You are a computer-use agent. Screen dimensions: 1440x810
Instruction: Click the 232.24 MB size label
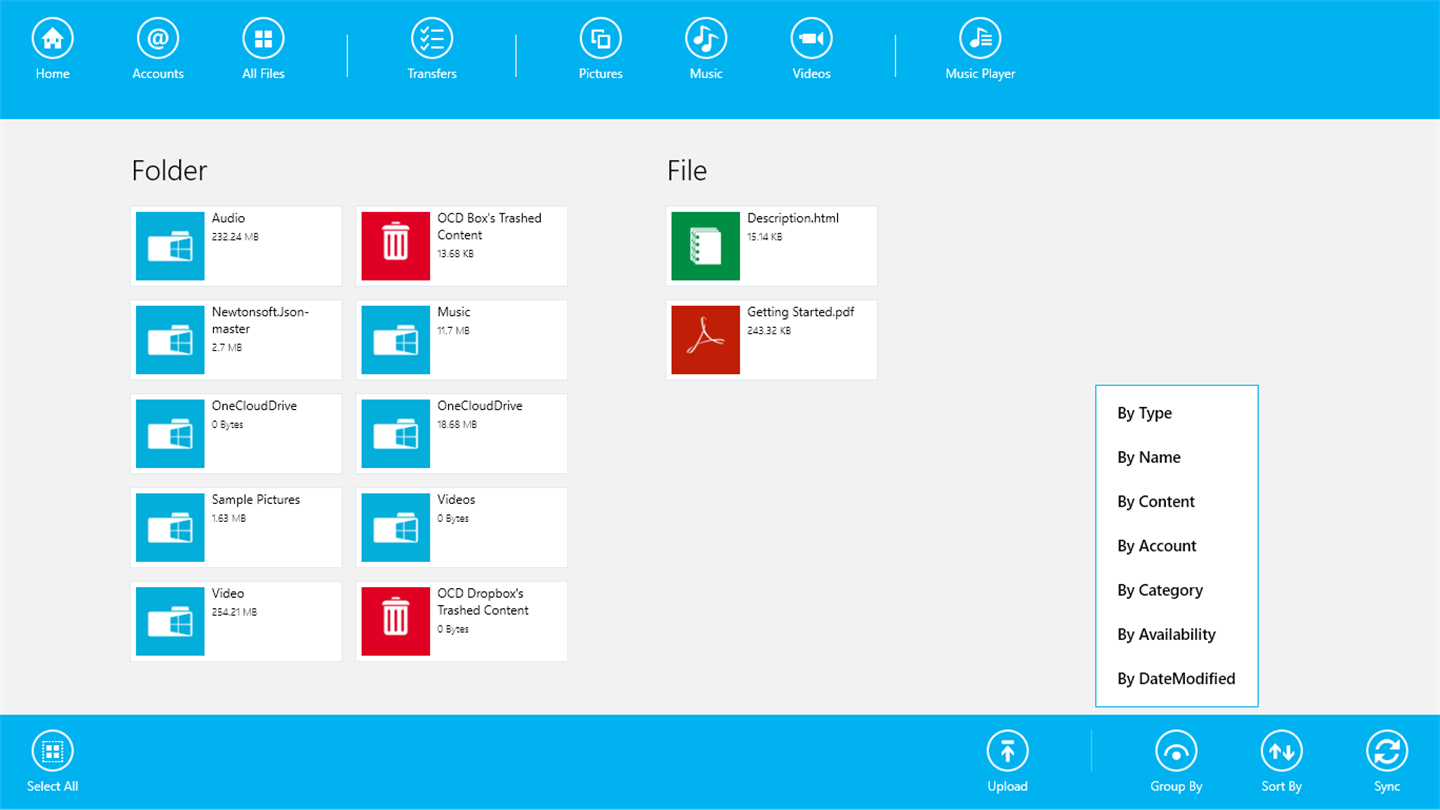coord(235,237)
